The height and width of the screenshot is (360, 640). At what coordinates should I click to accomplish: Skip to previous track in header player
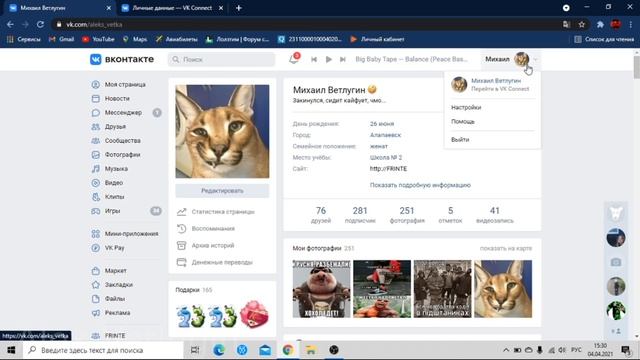[x=314, y=59]
